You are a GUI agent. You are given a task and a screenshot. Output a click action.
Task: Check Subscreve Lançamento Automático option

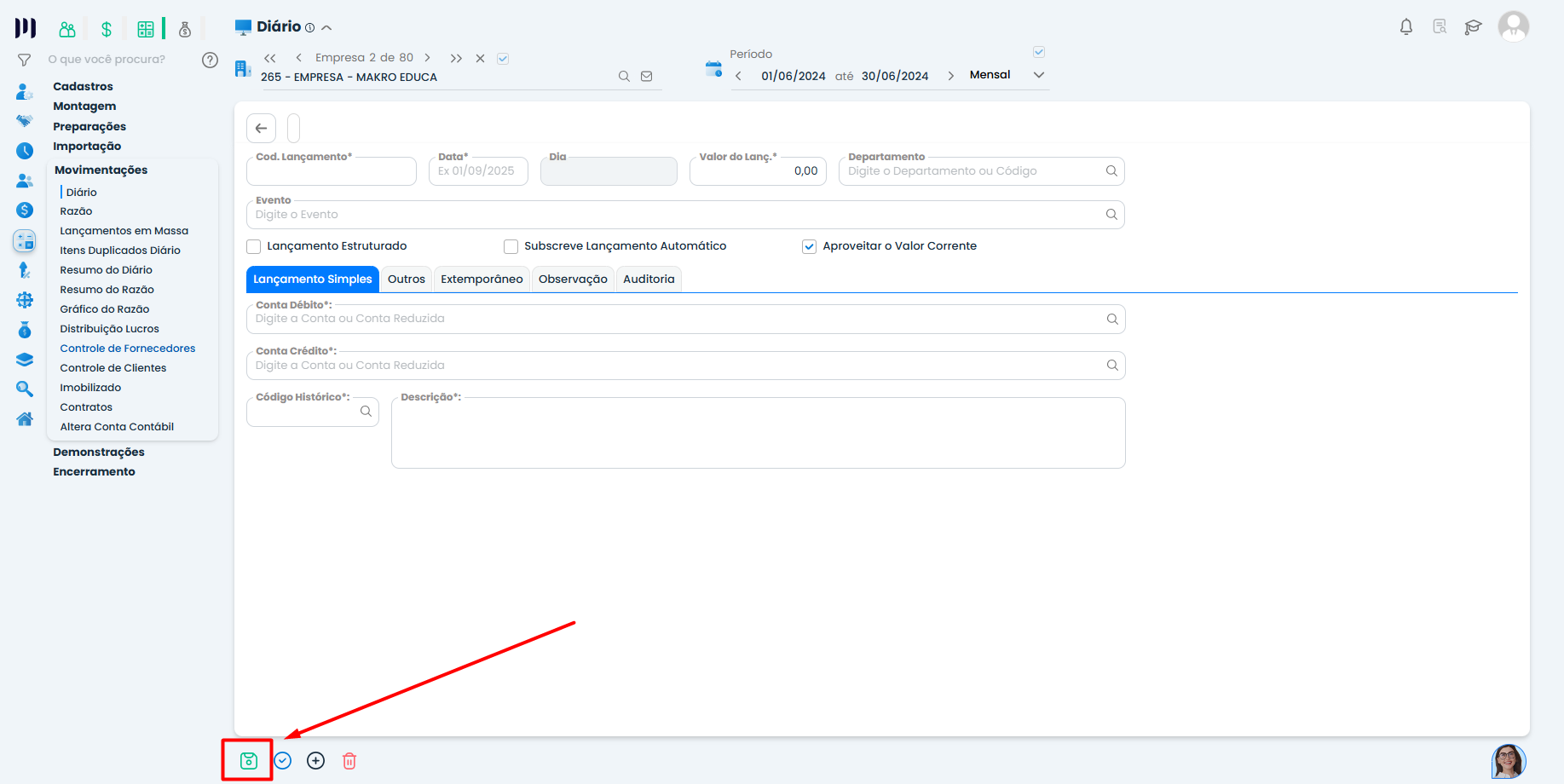point(511,247)
